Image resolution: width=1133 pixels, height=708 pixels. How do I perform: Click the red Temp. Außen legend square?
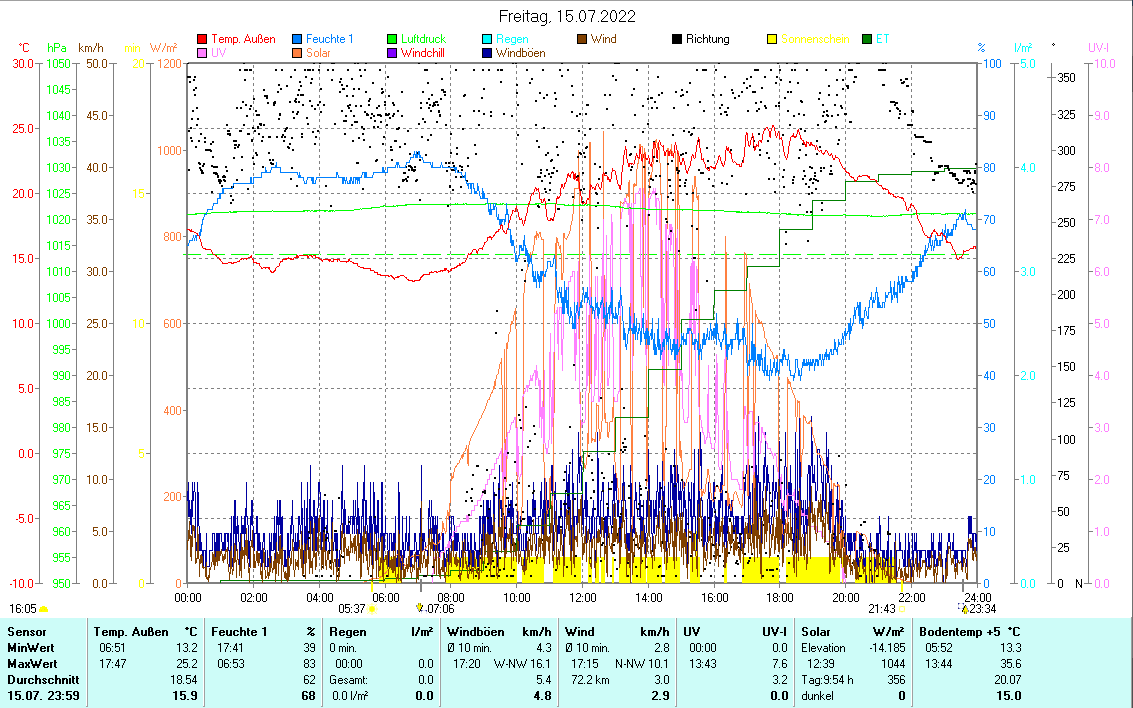tap(203, 40)
